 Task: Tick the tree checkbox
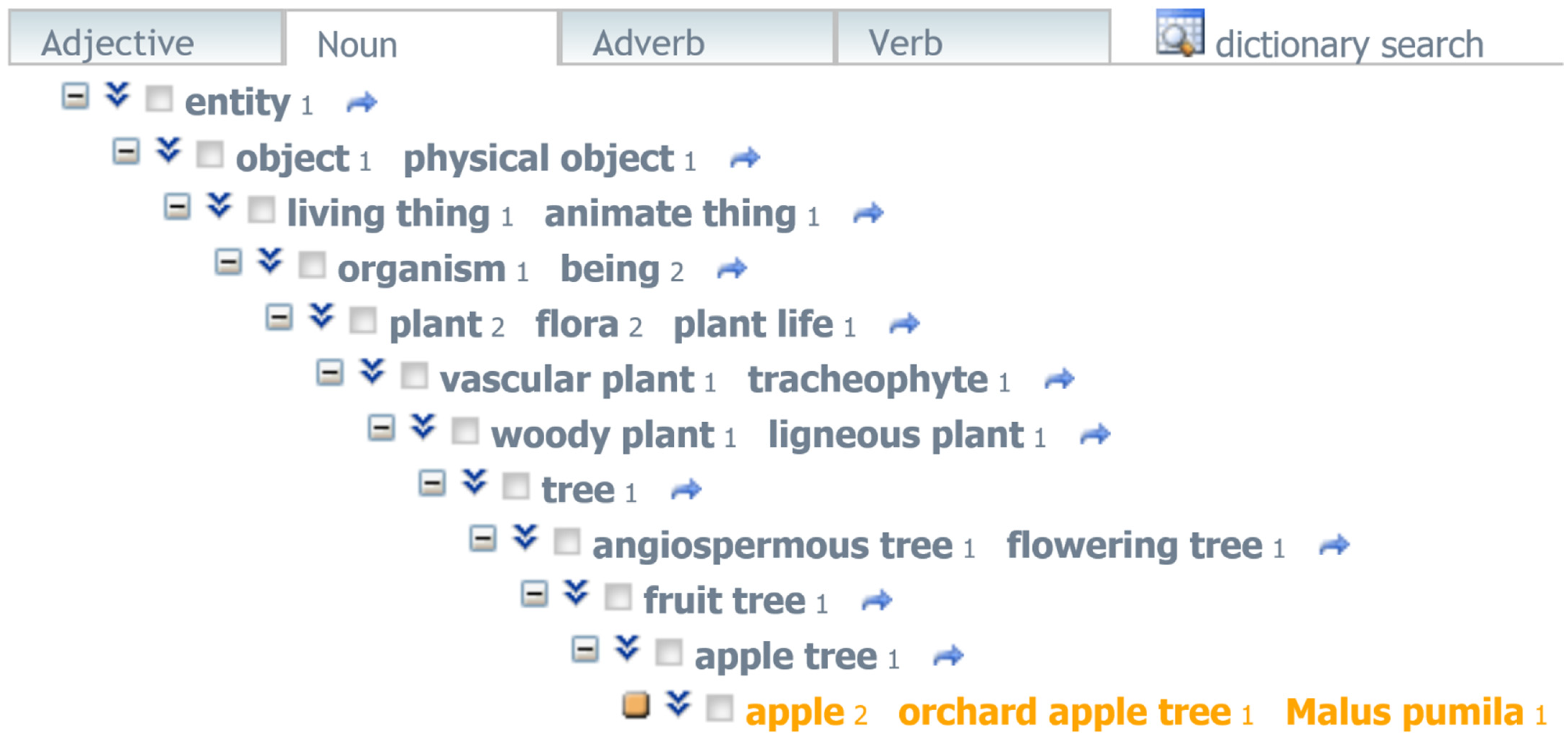(516, 486)
